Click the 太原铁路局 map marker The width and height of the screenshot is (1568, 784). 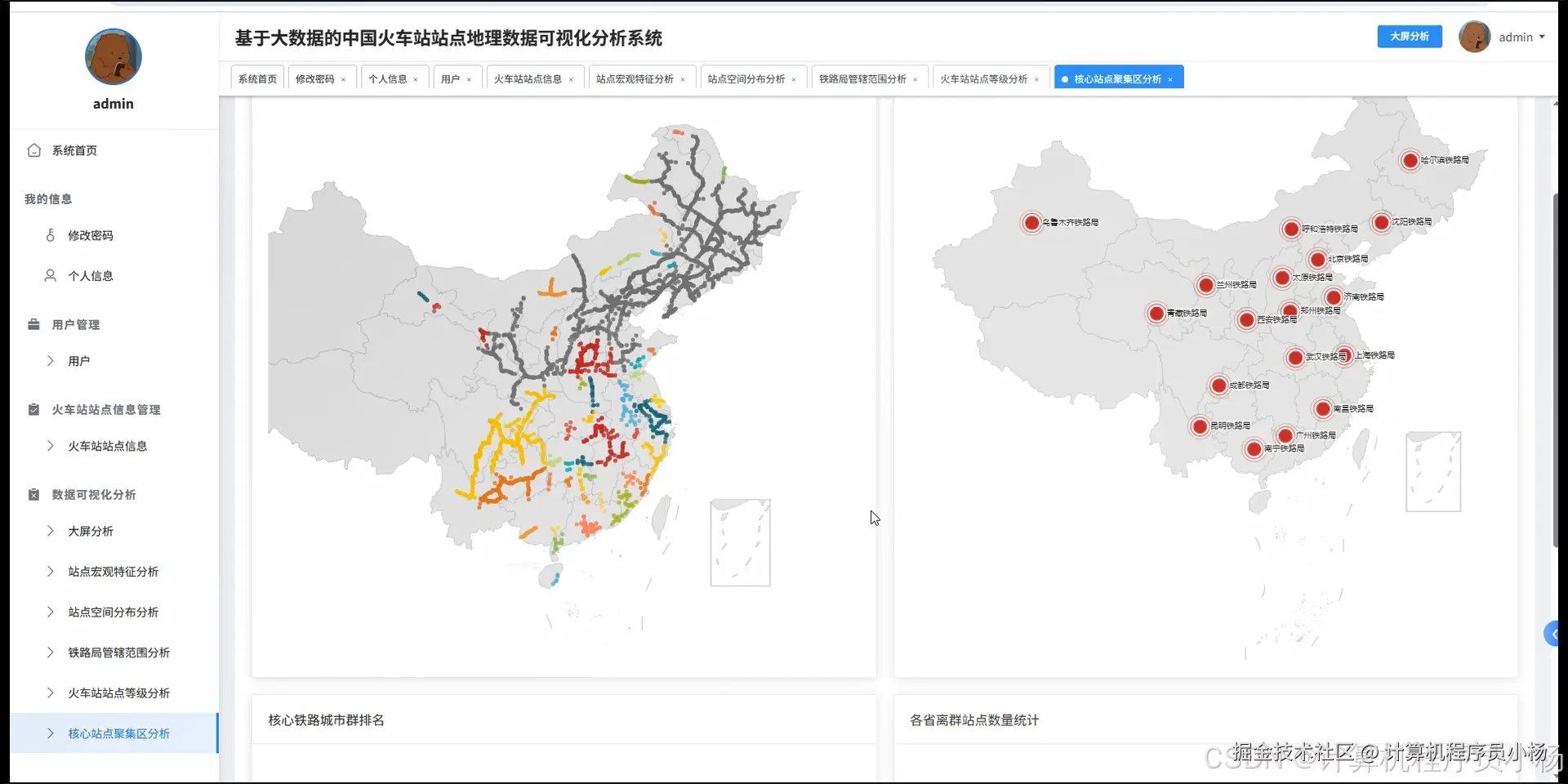(x=1282, y=278)
